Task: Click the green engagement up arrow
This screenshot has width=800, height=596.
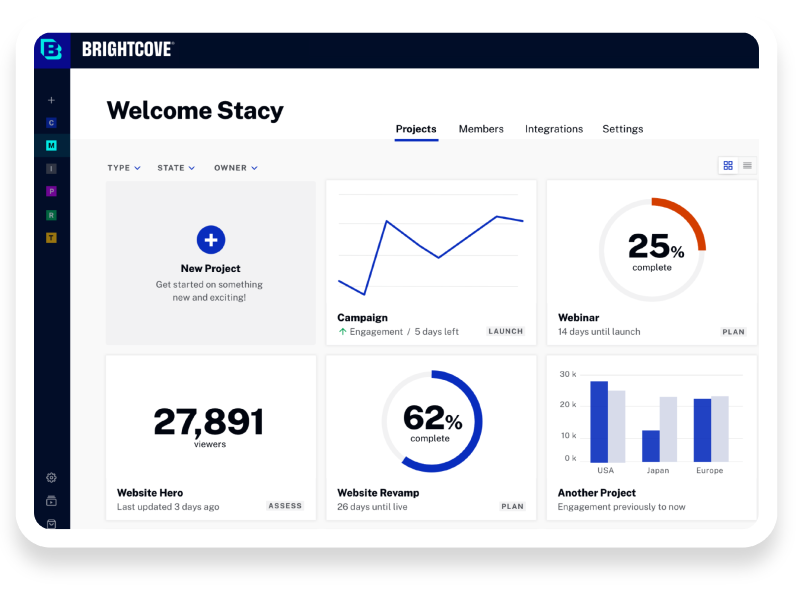Action: point(342,332)
